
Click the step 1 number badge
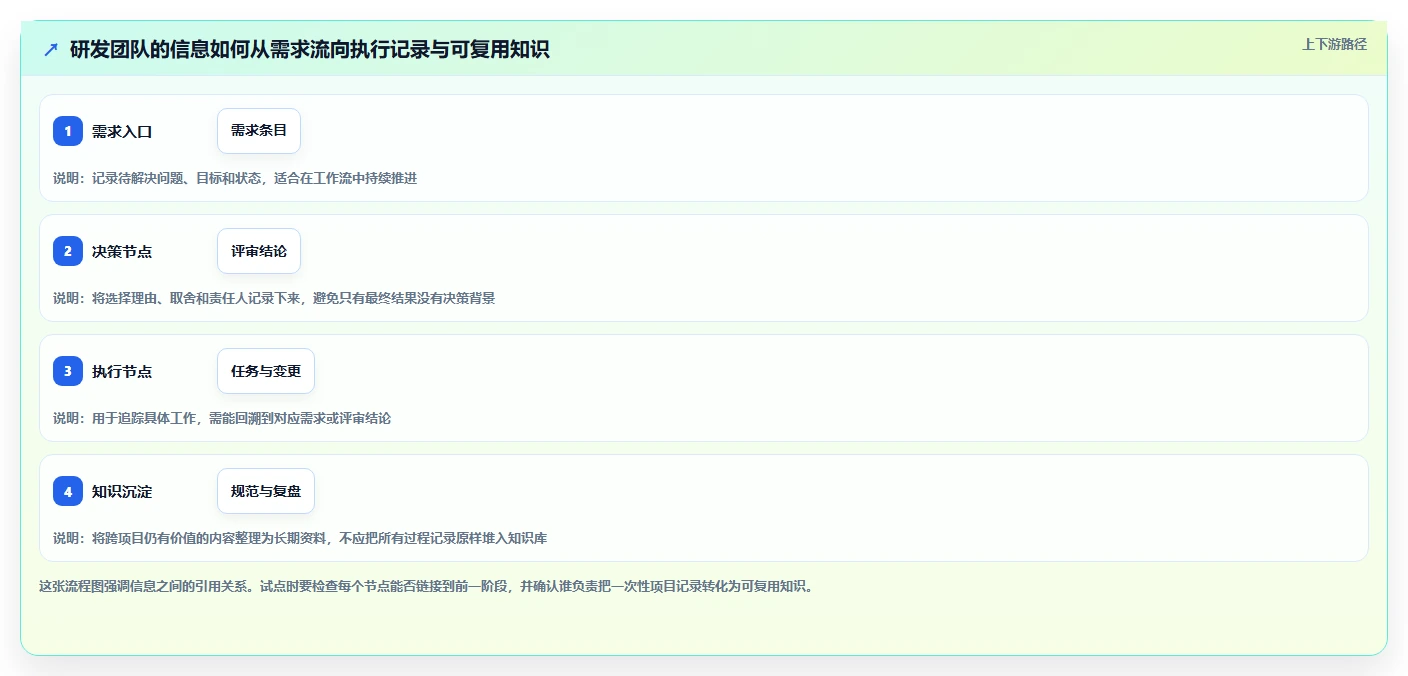click(68, 131)
